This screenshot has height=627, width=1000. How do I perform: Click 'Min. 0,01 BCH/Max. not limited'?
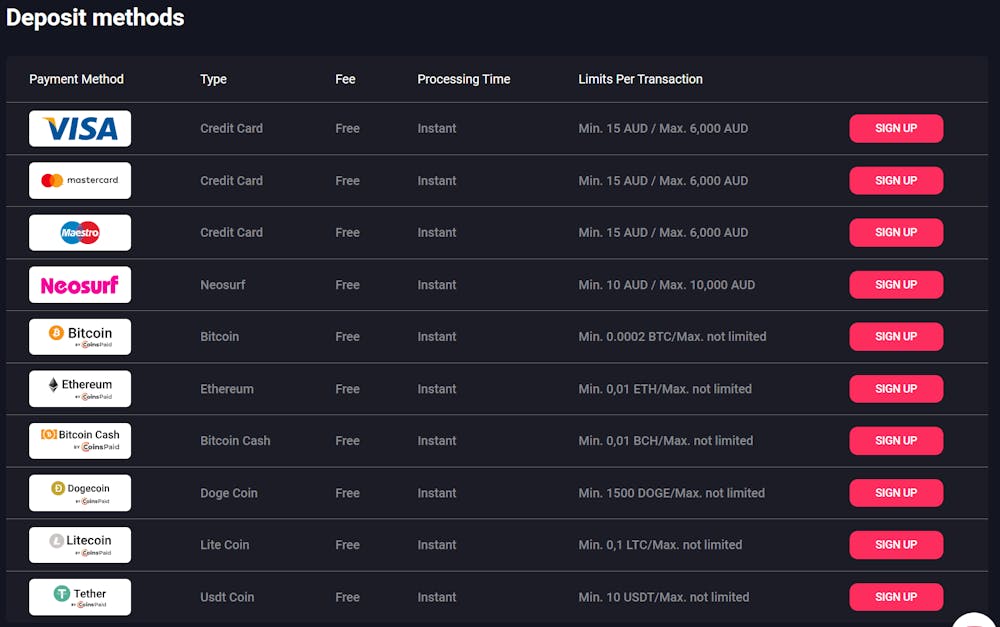pos(666,441)
